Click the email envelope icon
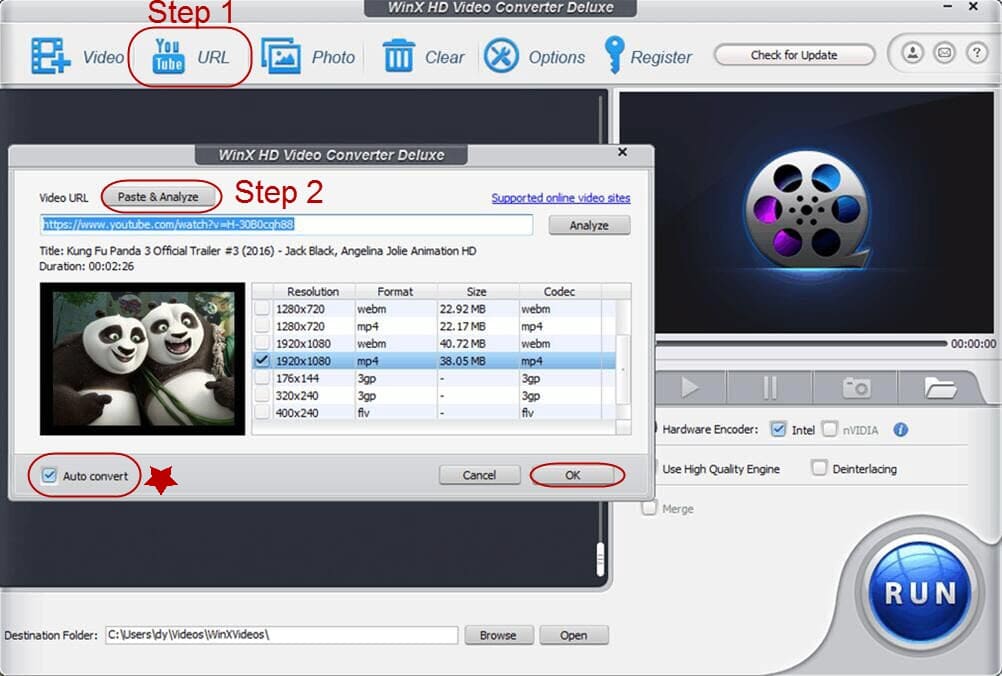Viewport: 1002px width, 676px height. (944, 53)
